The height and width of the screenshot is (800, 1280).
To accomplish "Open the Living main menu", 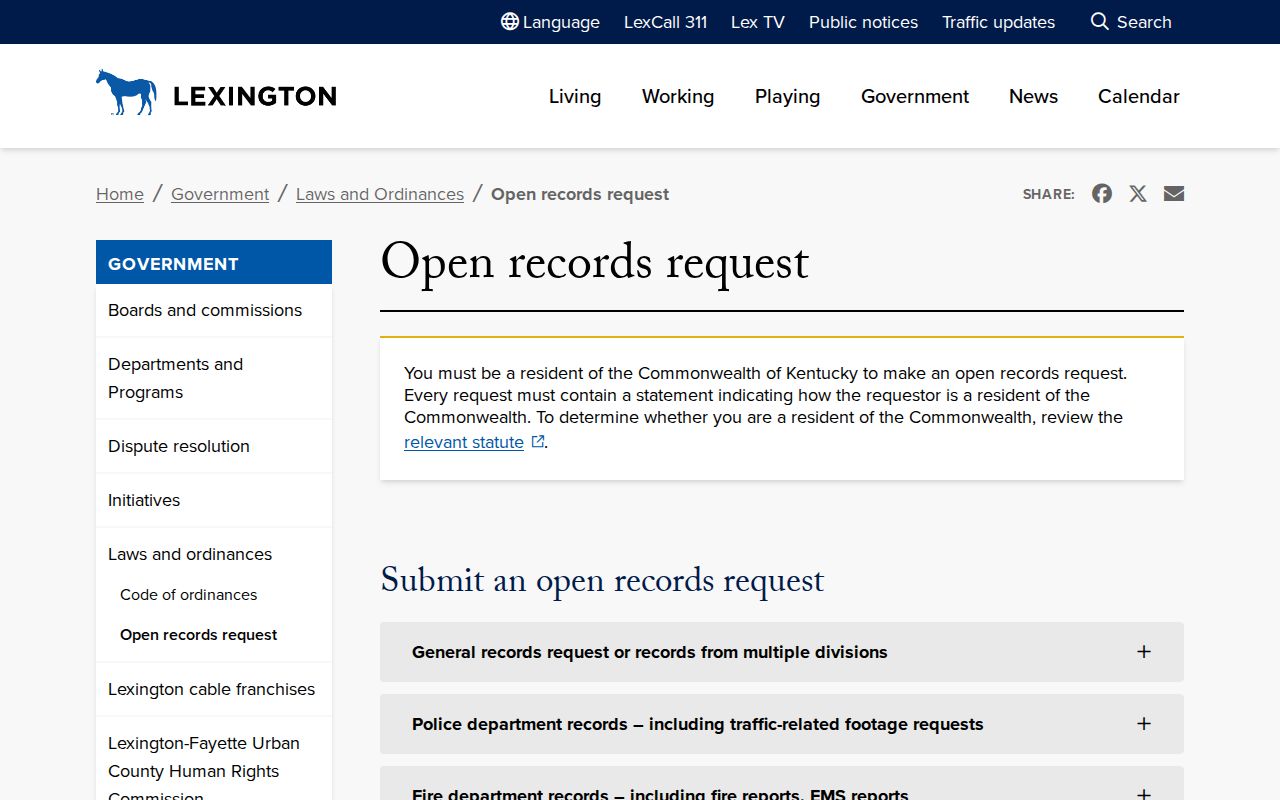I will [x=575, y=97].
